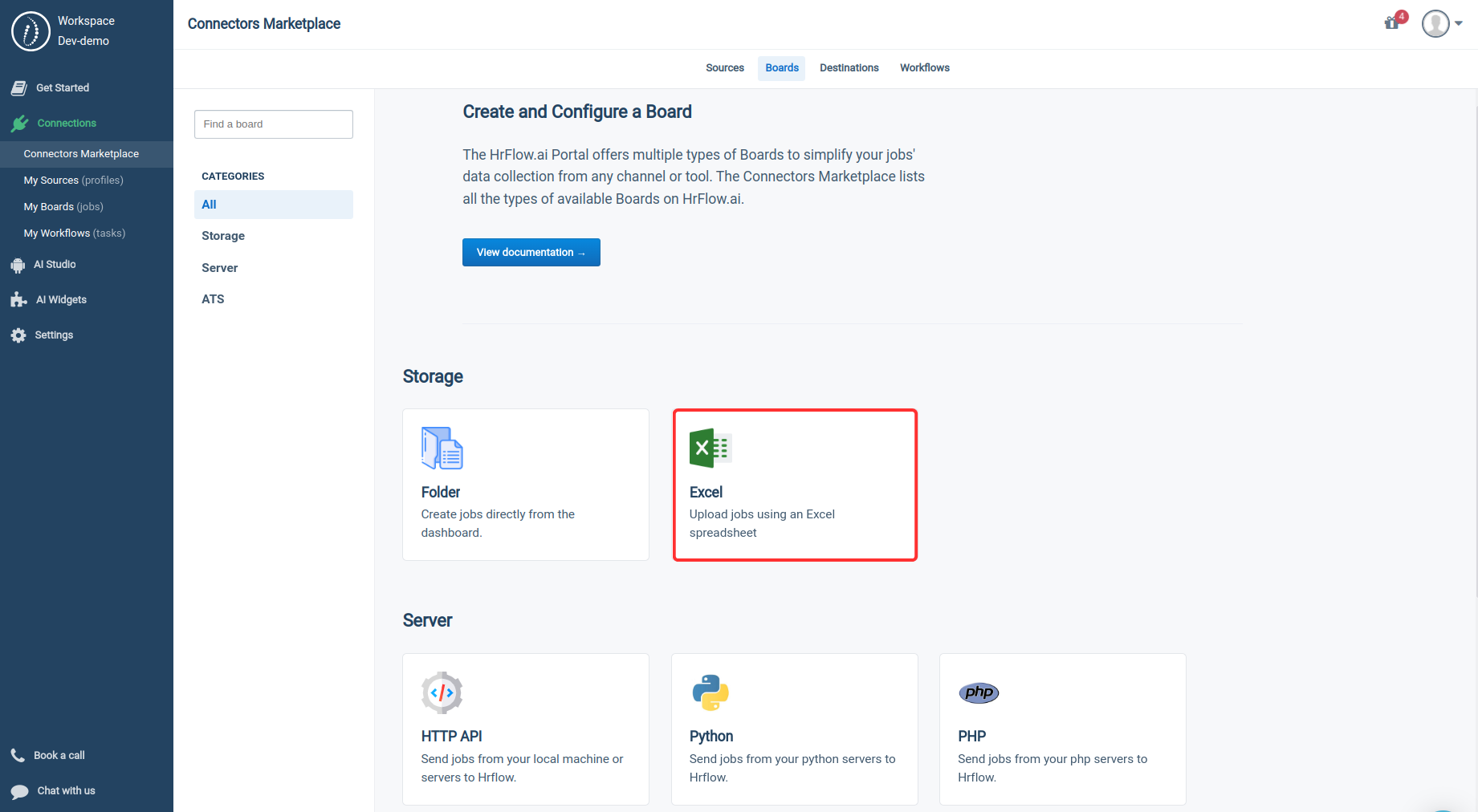
Task: Click the AI Studio sidebar icon
Action: point(18,264)
